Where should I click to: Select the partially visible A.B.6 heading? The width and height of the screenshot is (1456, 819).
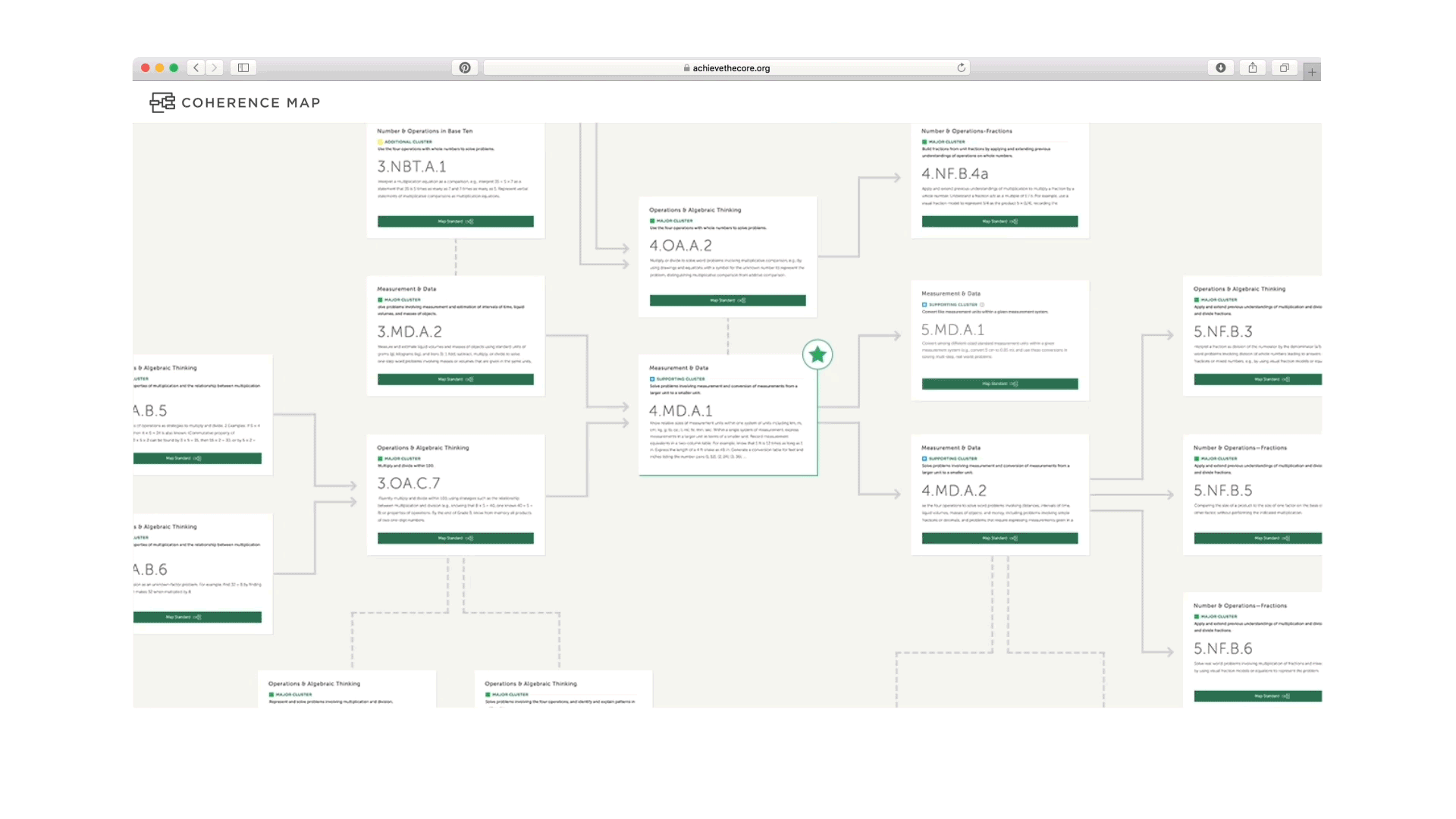150,570
